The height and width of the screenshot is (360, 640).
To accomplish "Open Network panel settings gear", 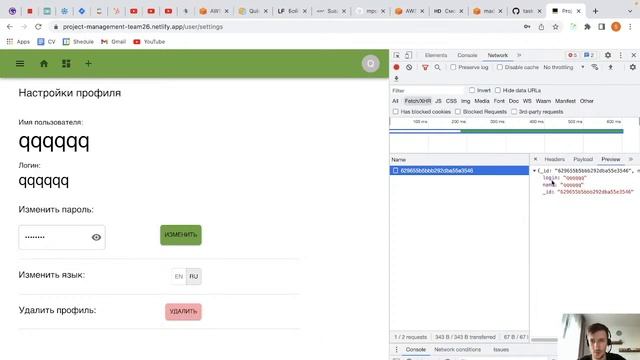I will coord(633,67).
